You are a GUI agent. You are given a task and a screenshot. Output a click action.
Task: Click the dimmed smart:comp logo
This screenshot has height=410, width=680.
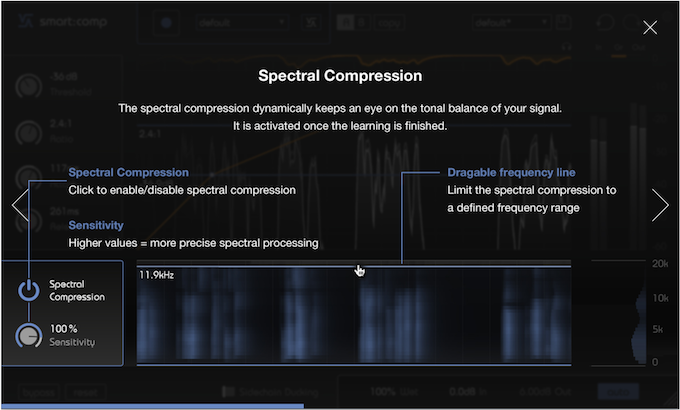pyautogui.click(x=63, y=22)
